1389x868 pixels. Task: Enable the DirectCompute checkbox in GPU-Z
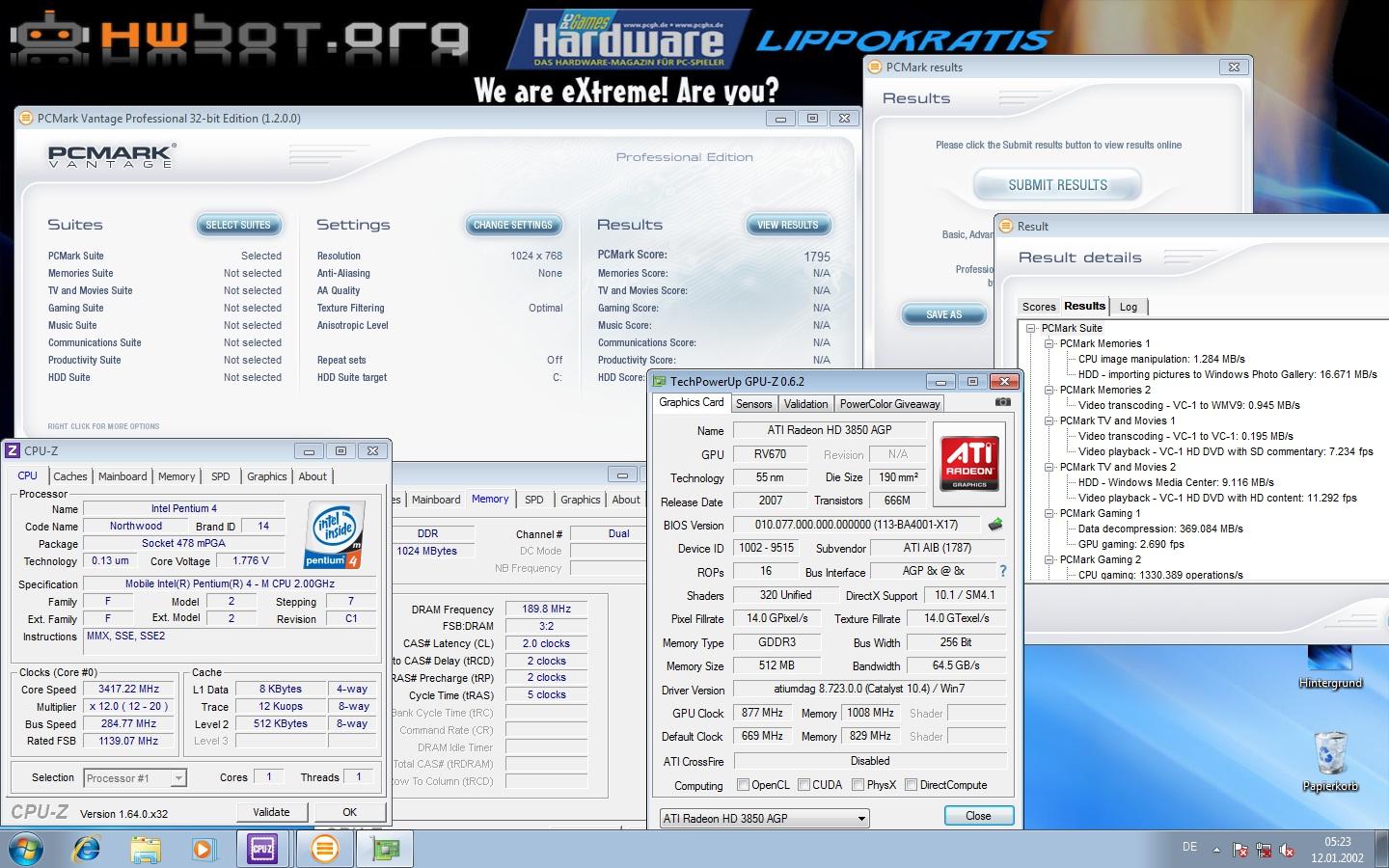point(911,785)
